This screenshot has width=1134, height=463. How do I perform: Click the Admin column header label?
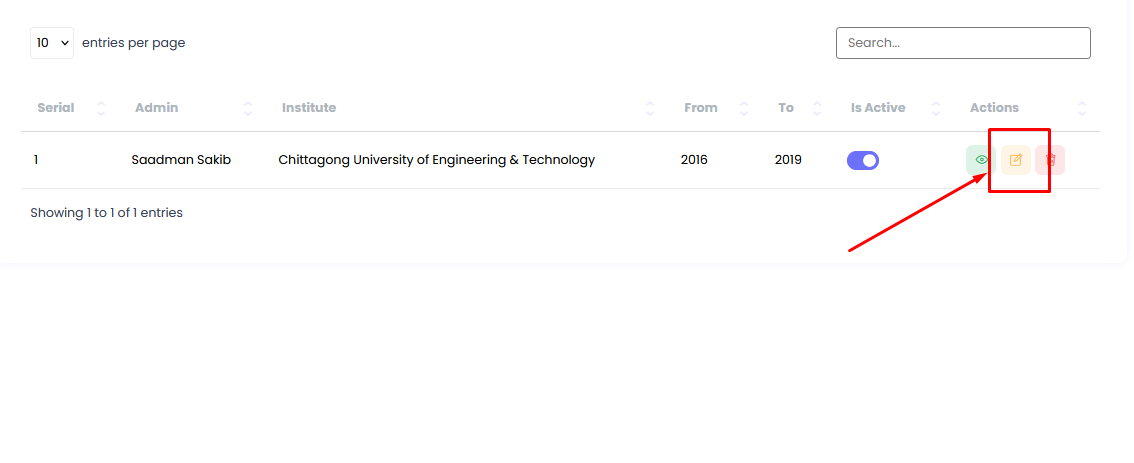[156, 108]
